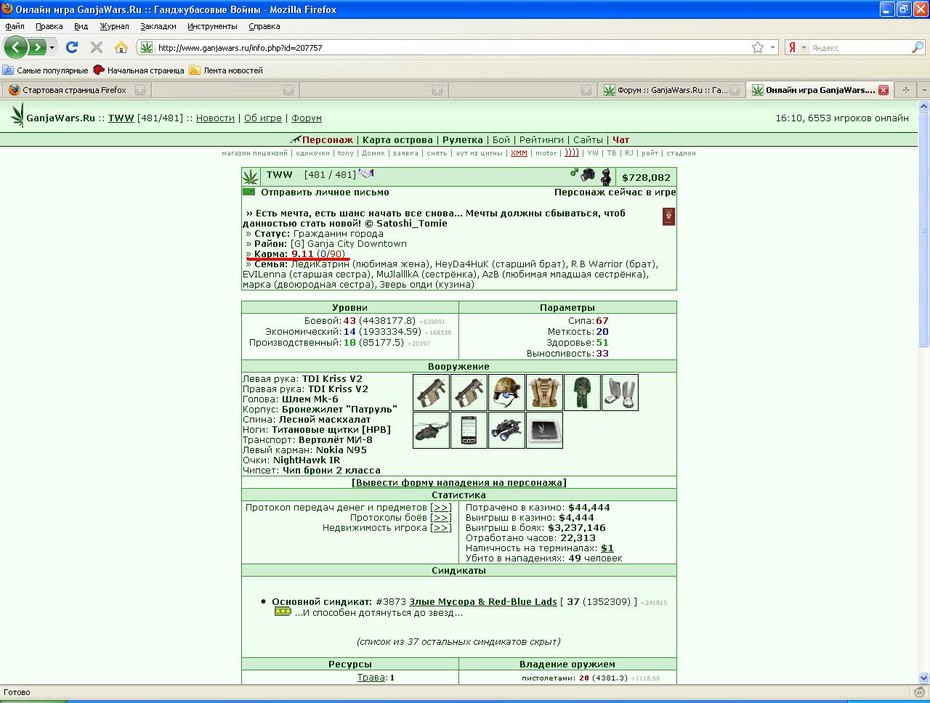Open the back/forward history dropdown arrow
Image resolution: width=930 pixels, height=703 pixels.
pyautogui.click(x=52, y=47)
